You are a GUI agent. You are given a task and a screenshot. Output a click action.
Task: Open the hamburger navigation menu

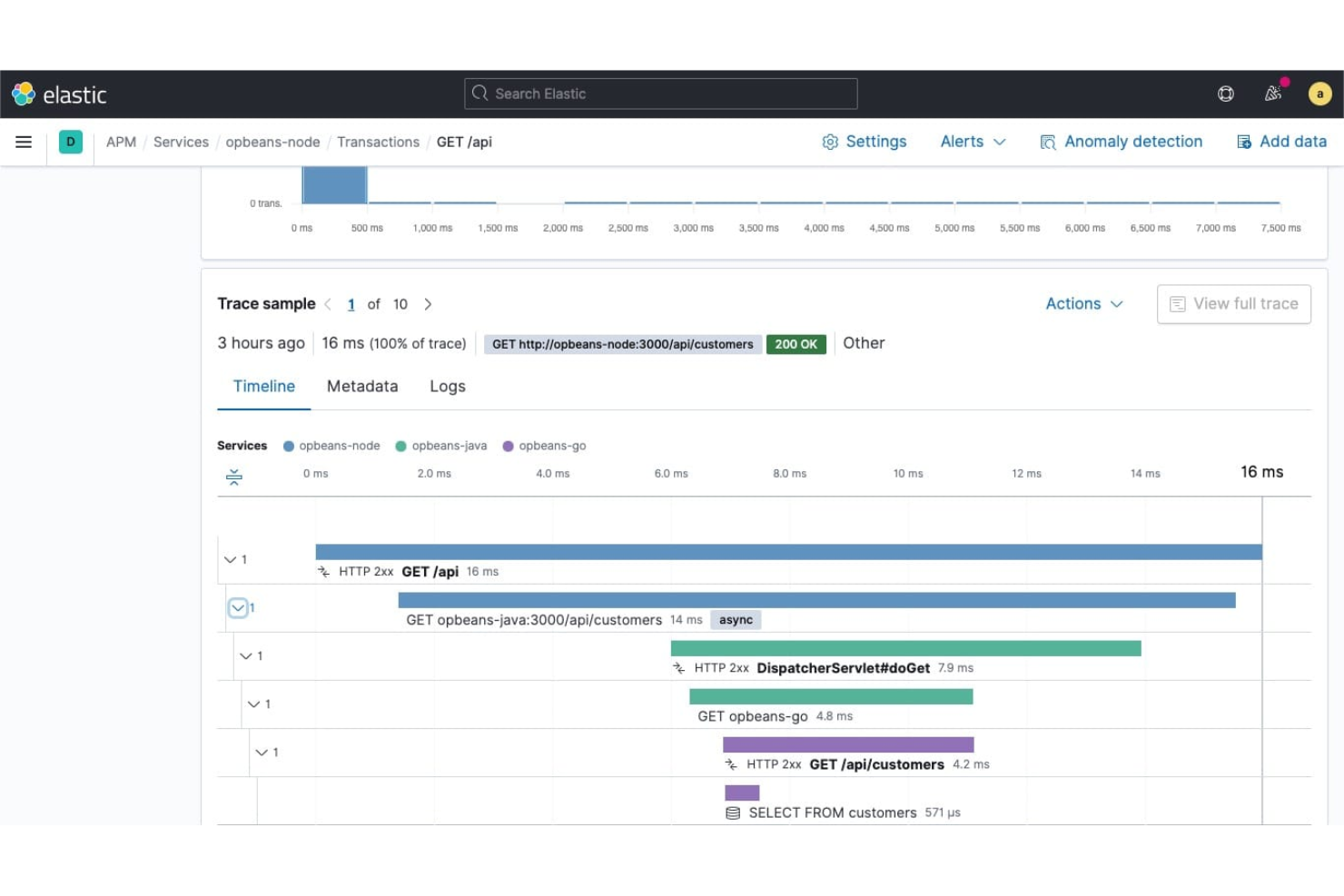tap(24, 142)
